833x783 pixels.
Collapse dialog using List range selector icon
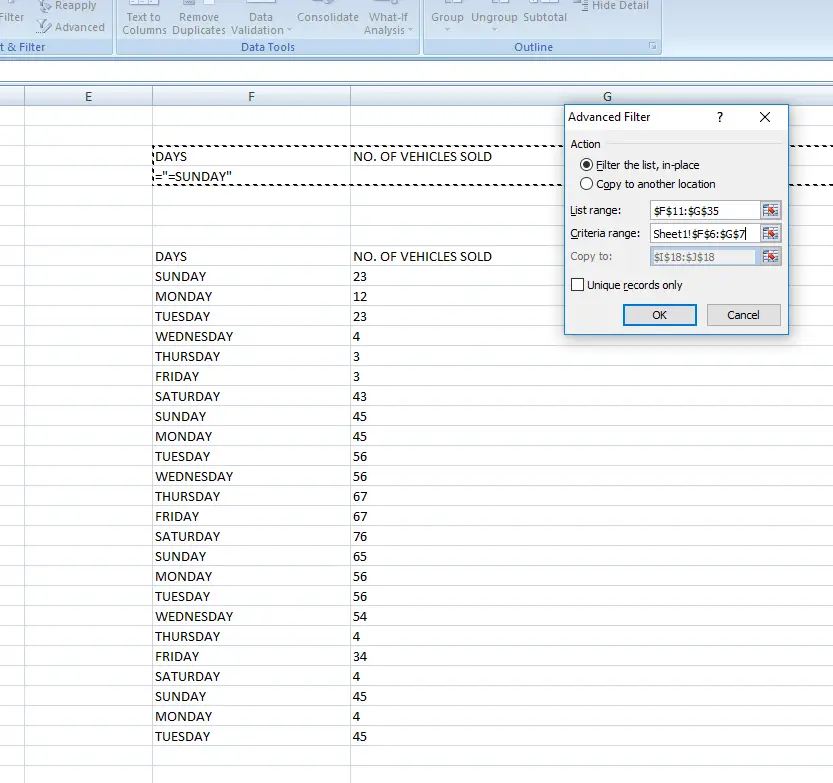point(770,210)
